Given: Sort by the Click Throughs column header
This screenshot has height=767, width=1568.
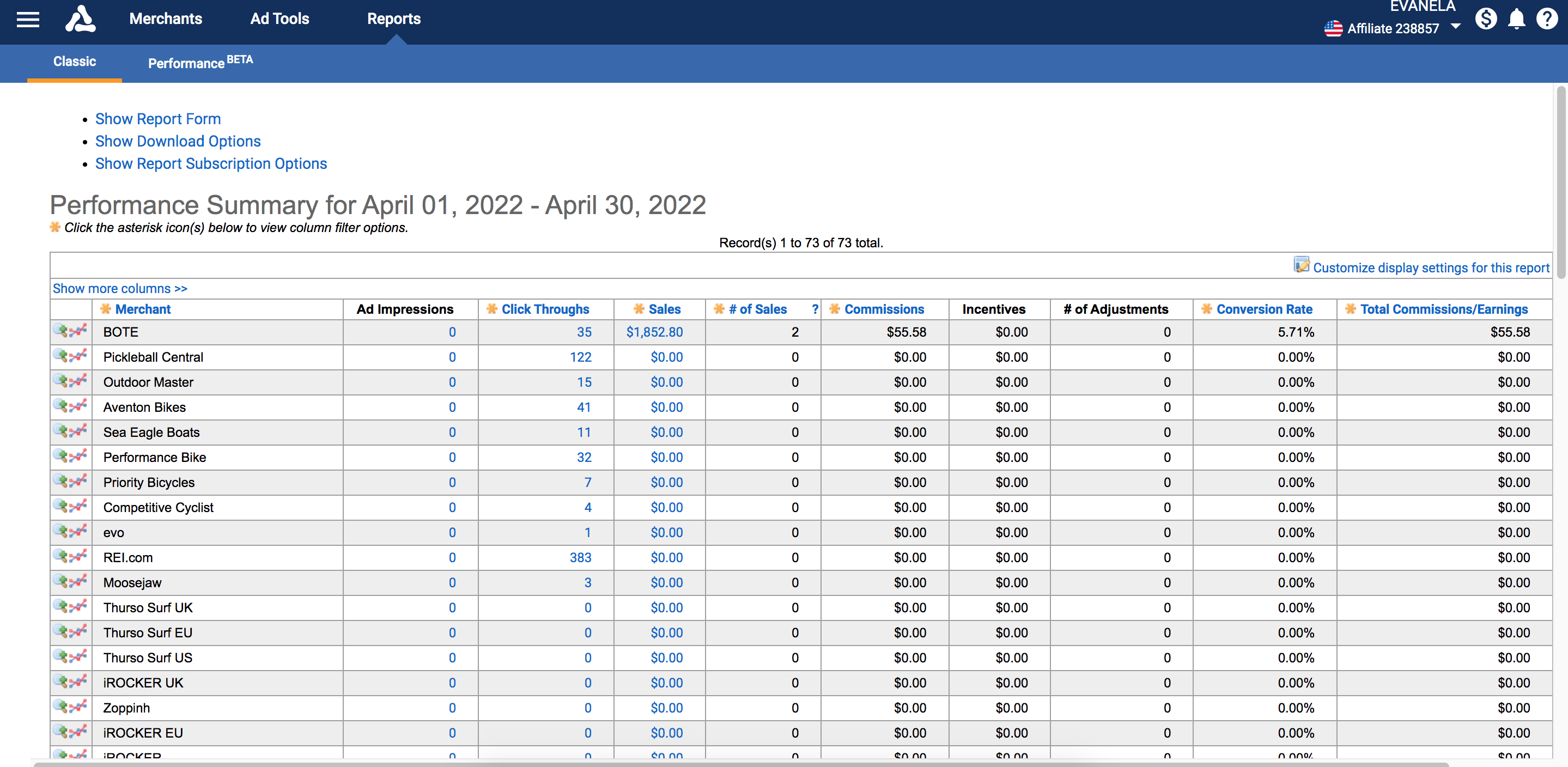Looking at the screenshot, I should [x=545, y=309].
